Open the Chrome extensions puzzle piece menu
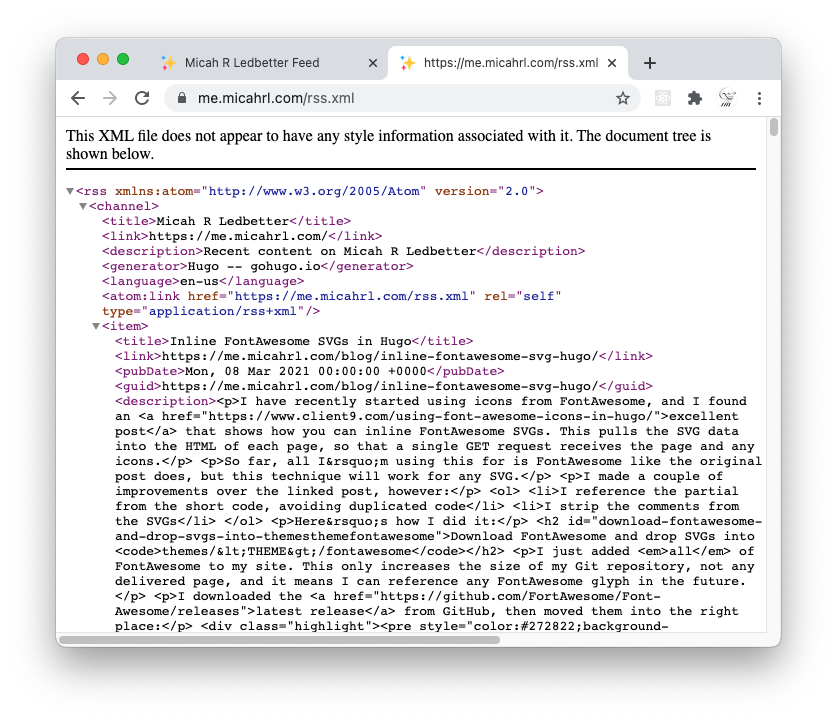Screen dimensions: 837x721 coord(694,98)
